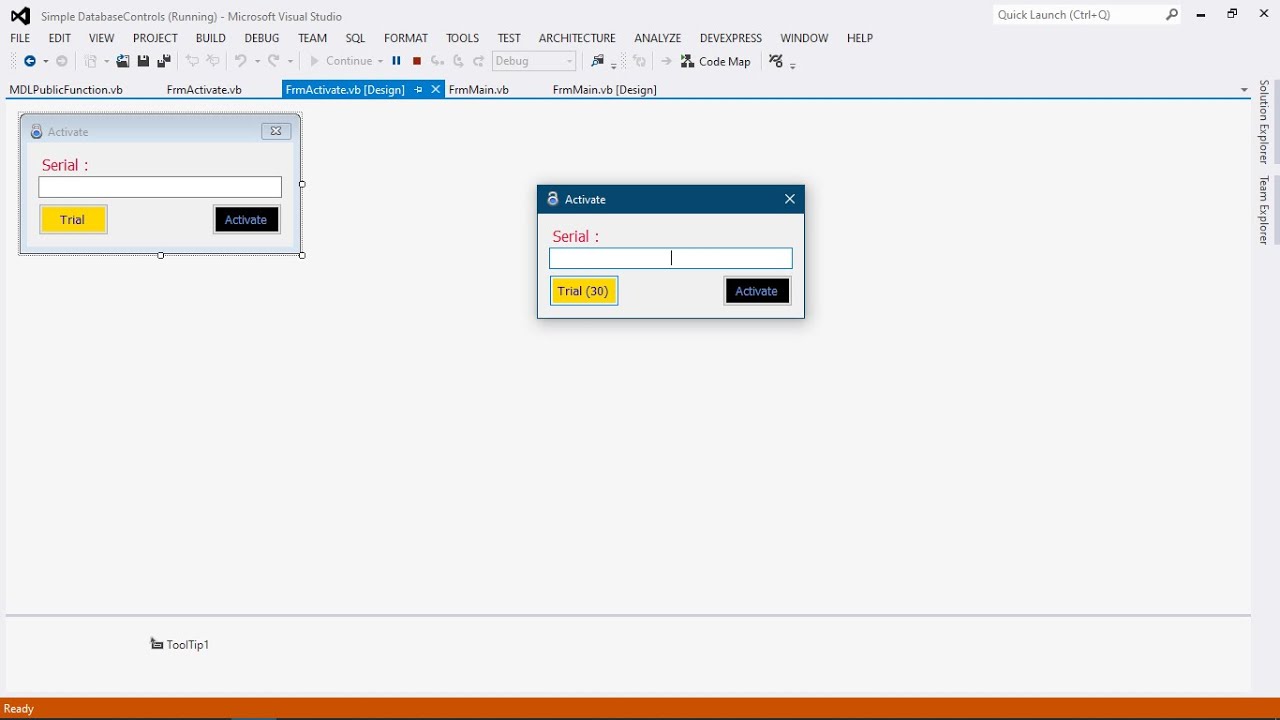Open the SQL menu
Viewport: 1280px width, 720px height.
[x=355, y=38]
